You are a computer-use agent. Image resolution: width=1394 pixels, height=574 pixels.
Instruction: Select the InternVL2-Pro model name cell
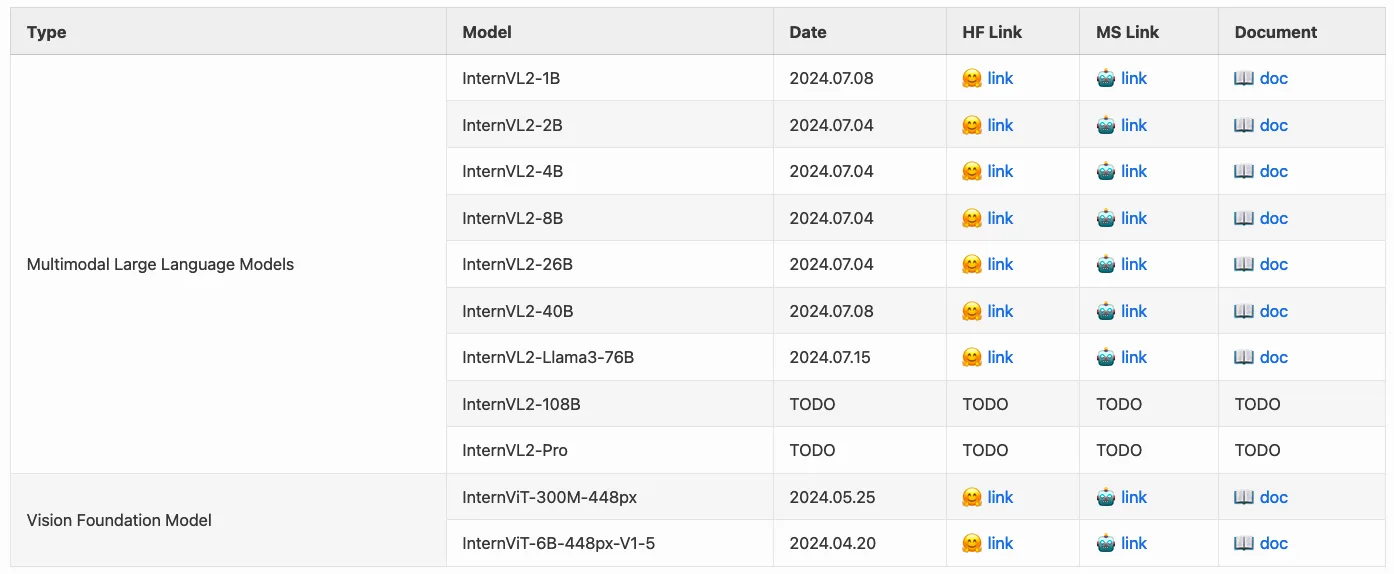[x=515, y=450]
